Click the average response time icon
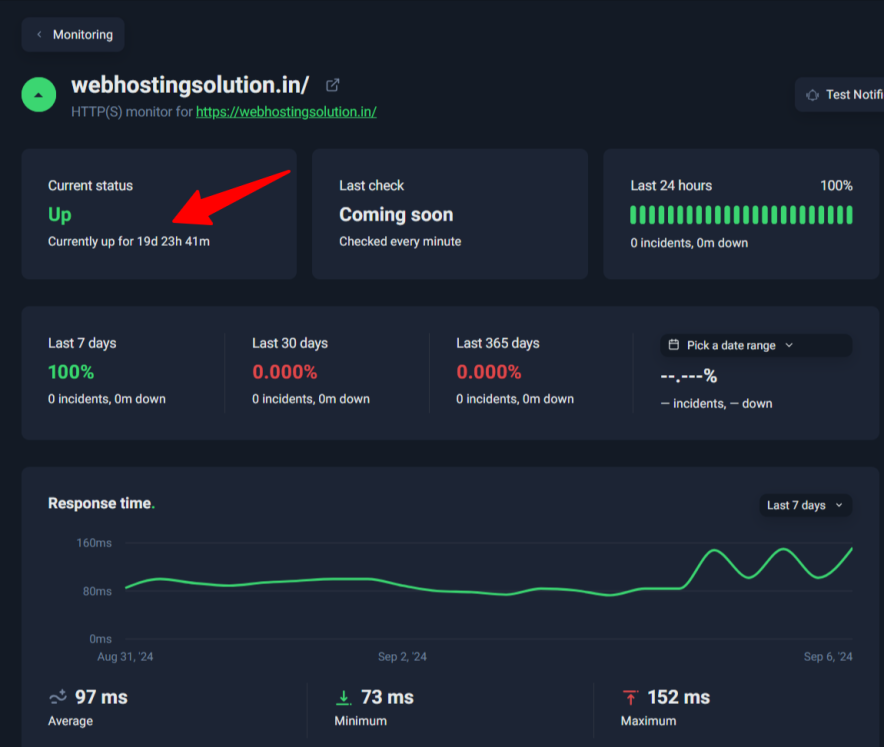The image size is (884, 747). [58, 697]
